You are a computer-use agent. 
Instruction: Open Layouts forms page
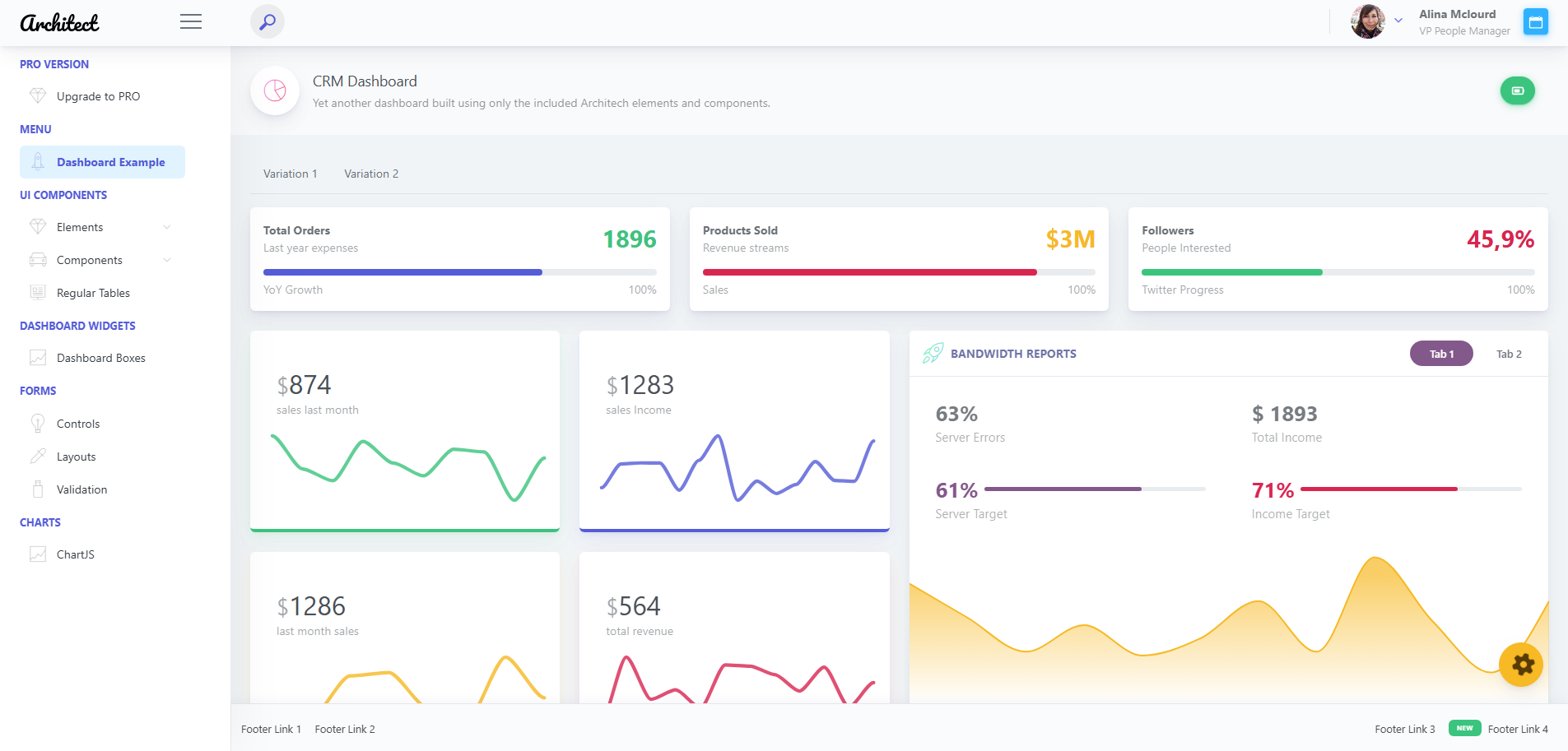[x=77, y=457]
